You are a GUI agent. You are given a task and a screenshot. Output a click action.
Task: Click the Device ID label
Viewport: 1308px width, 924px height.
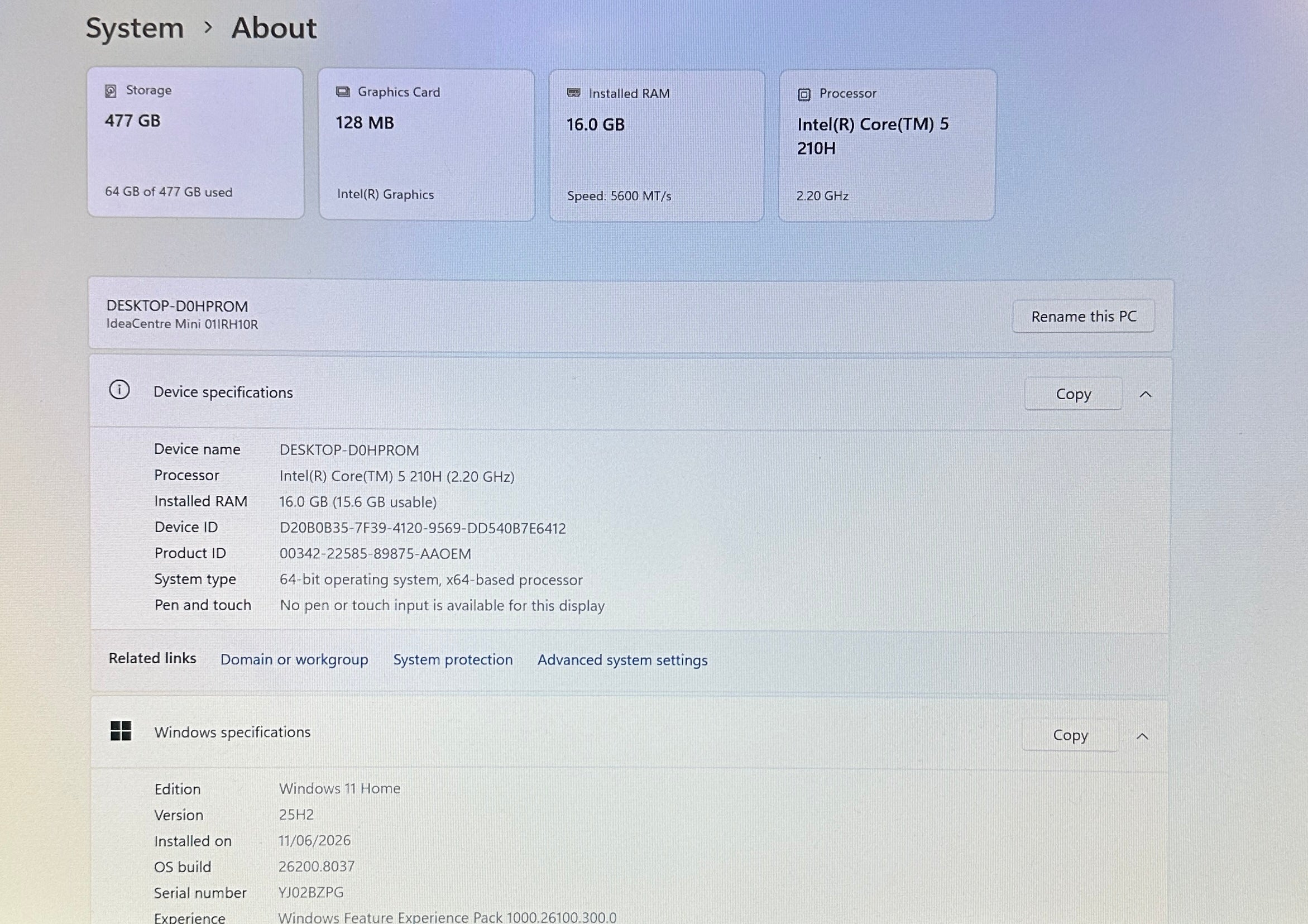[x=186, y=527]
